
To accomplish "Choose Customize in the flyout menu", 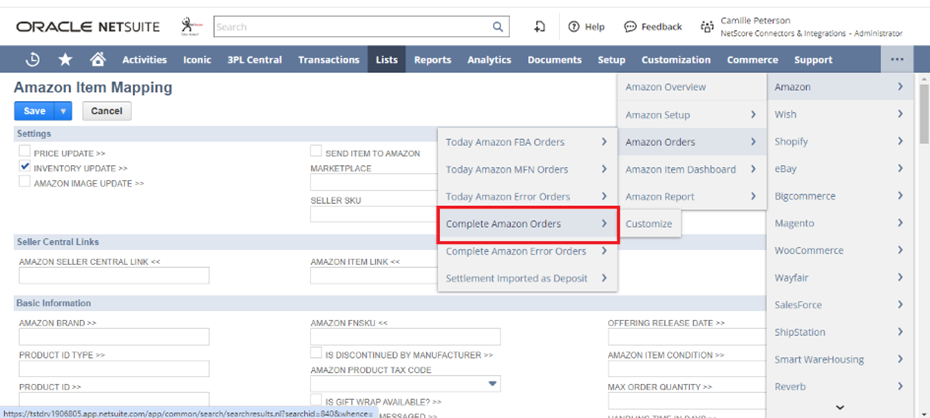I will tap(649, 224).
